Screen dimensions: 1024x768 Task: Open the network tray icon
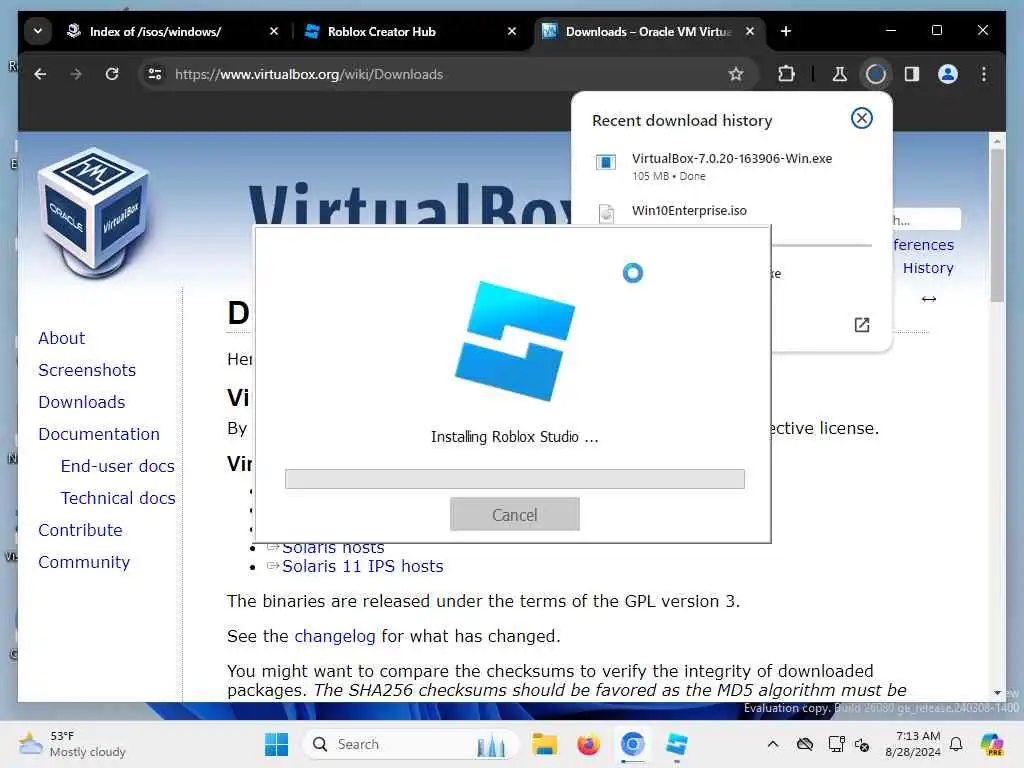click(x=836, y=744)
